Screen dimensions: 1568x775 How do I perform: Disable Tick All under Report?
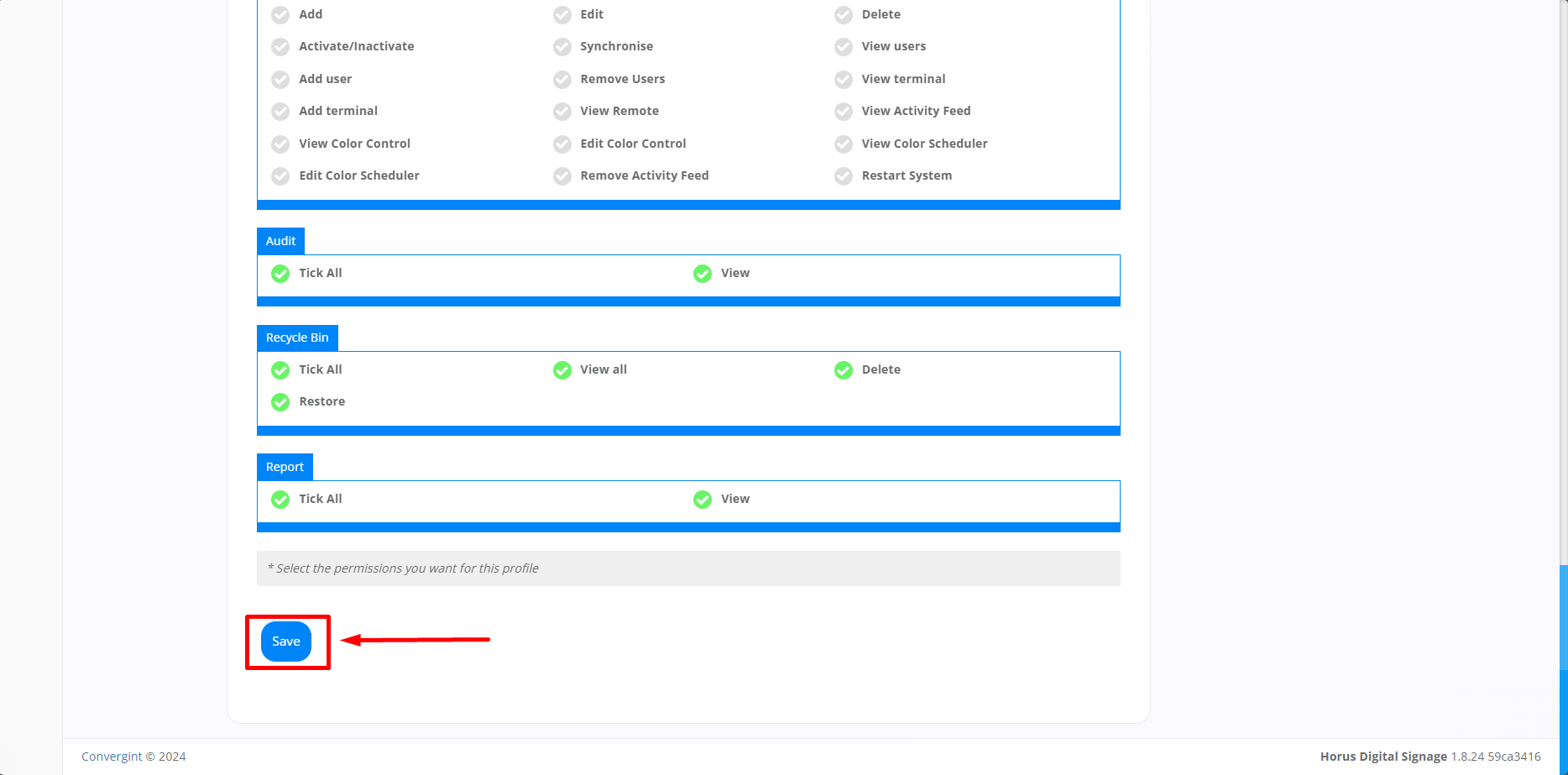pyautogui.click(x=280, y=499)
